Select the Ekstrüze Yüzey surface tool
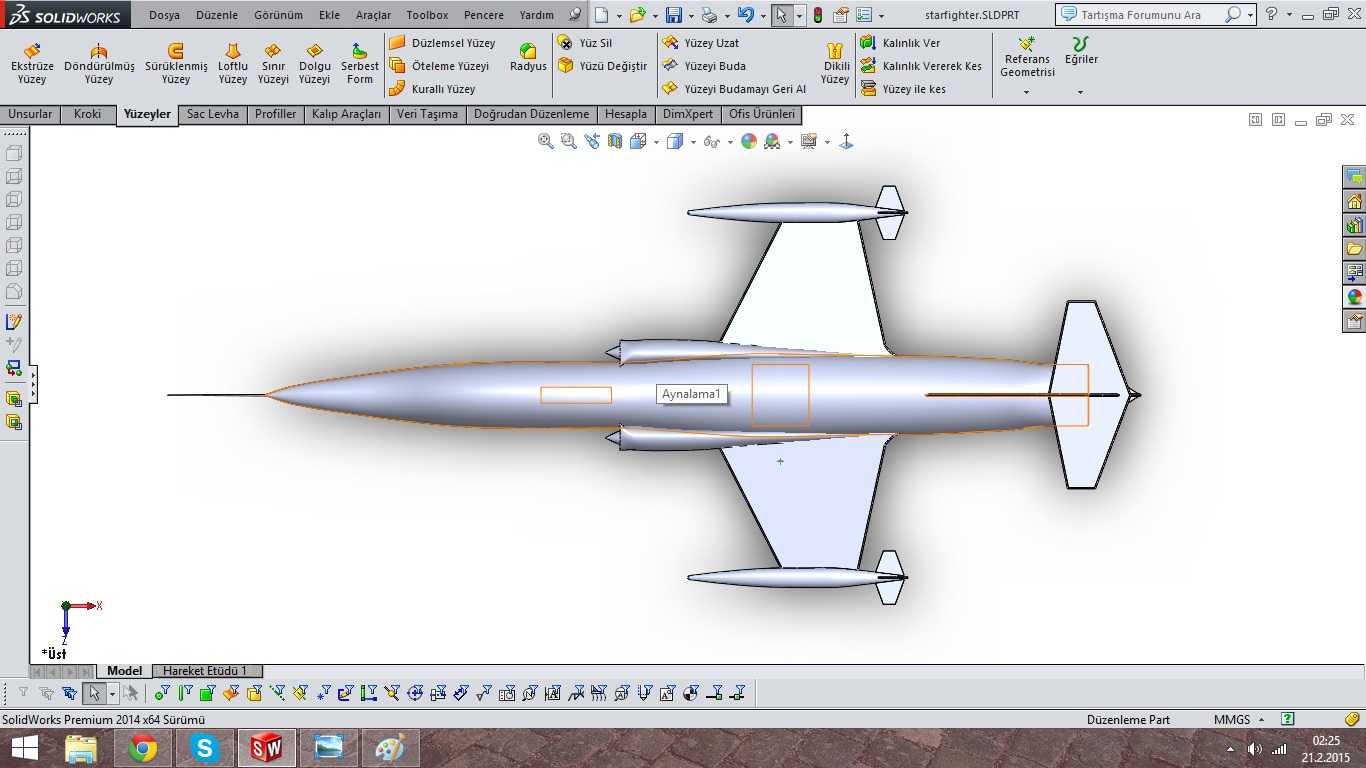The height and width of the screenshot is (768, 1366). 32,64
